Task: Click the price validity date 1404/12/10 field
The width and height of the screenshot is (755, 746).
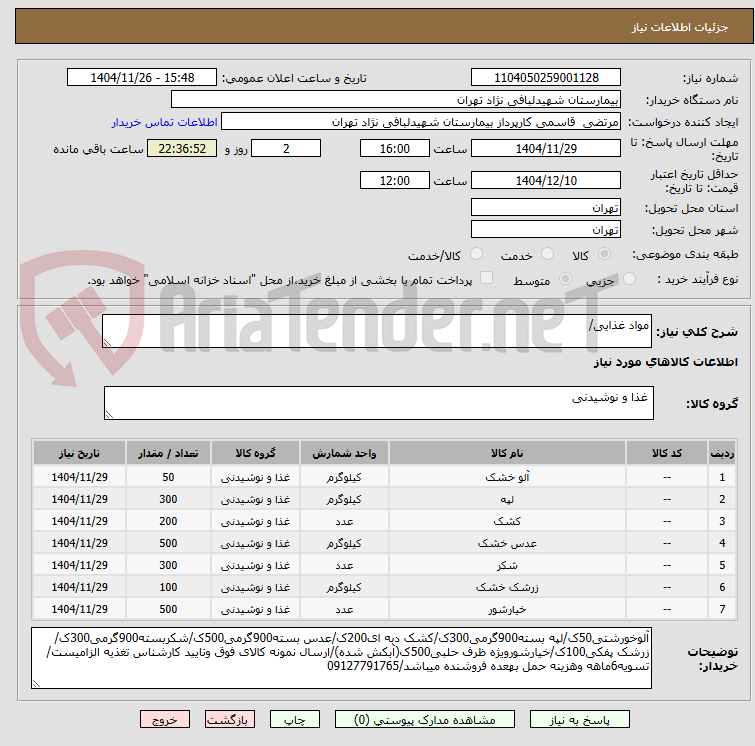Action: [546, 180]
